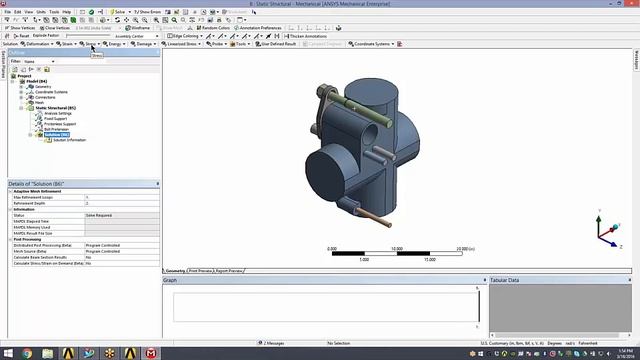
Task: Click the green face selection filter icon
Action: [73, 20]
